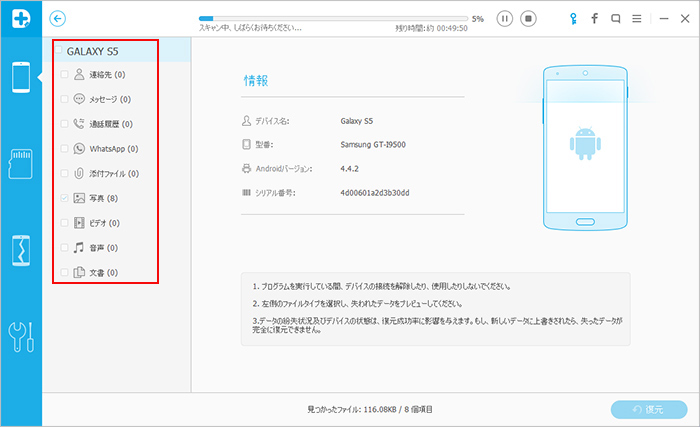Click the call history phone icon
Viewport: 700px width, 427px height.
click(x=79, y=124)
